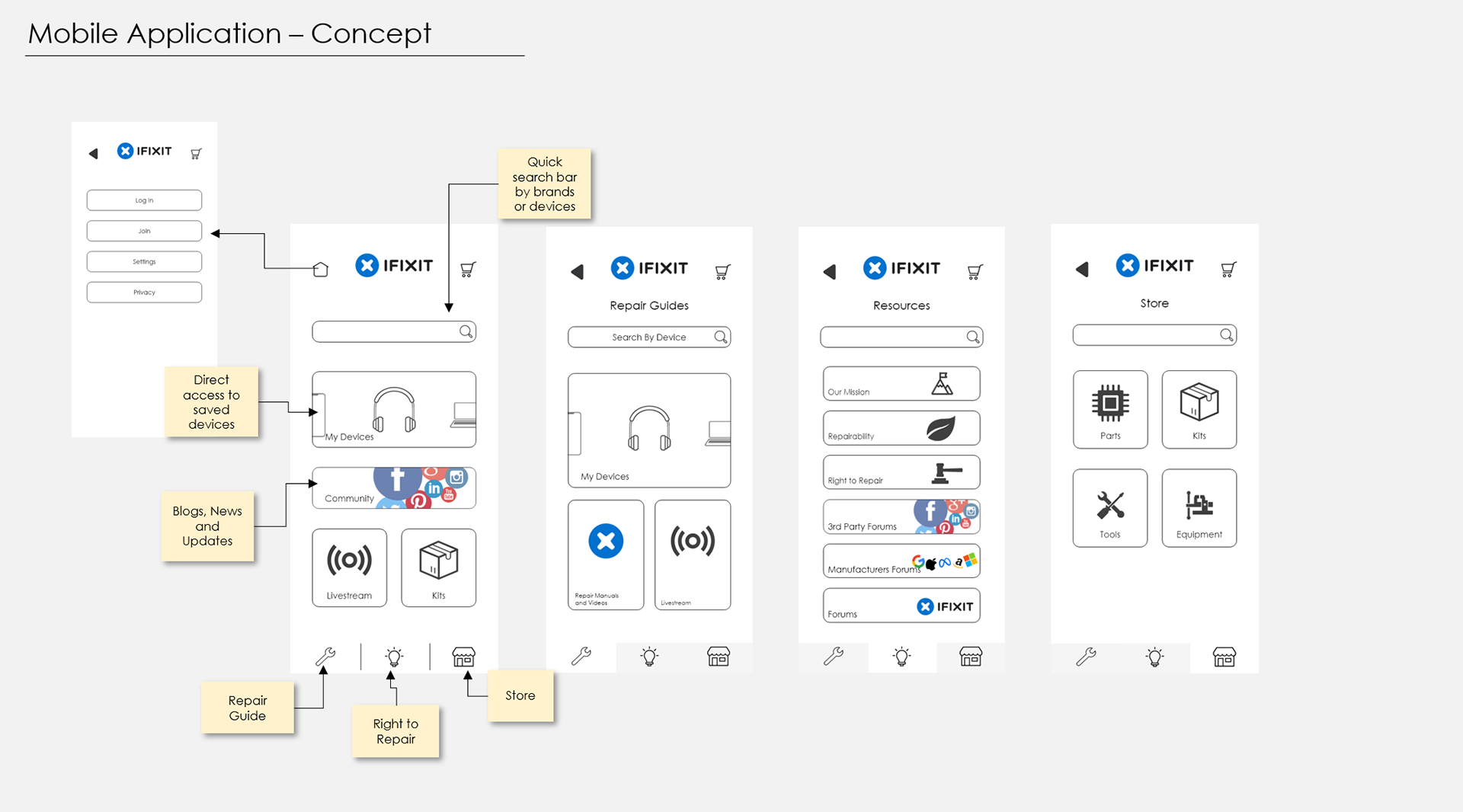Click the magnifier in Search By Device field
This screenshot has height=812, width=1463.
click(720, 337)
